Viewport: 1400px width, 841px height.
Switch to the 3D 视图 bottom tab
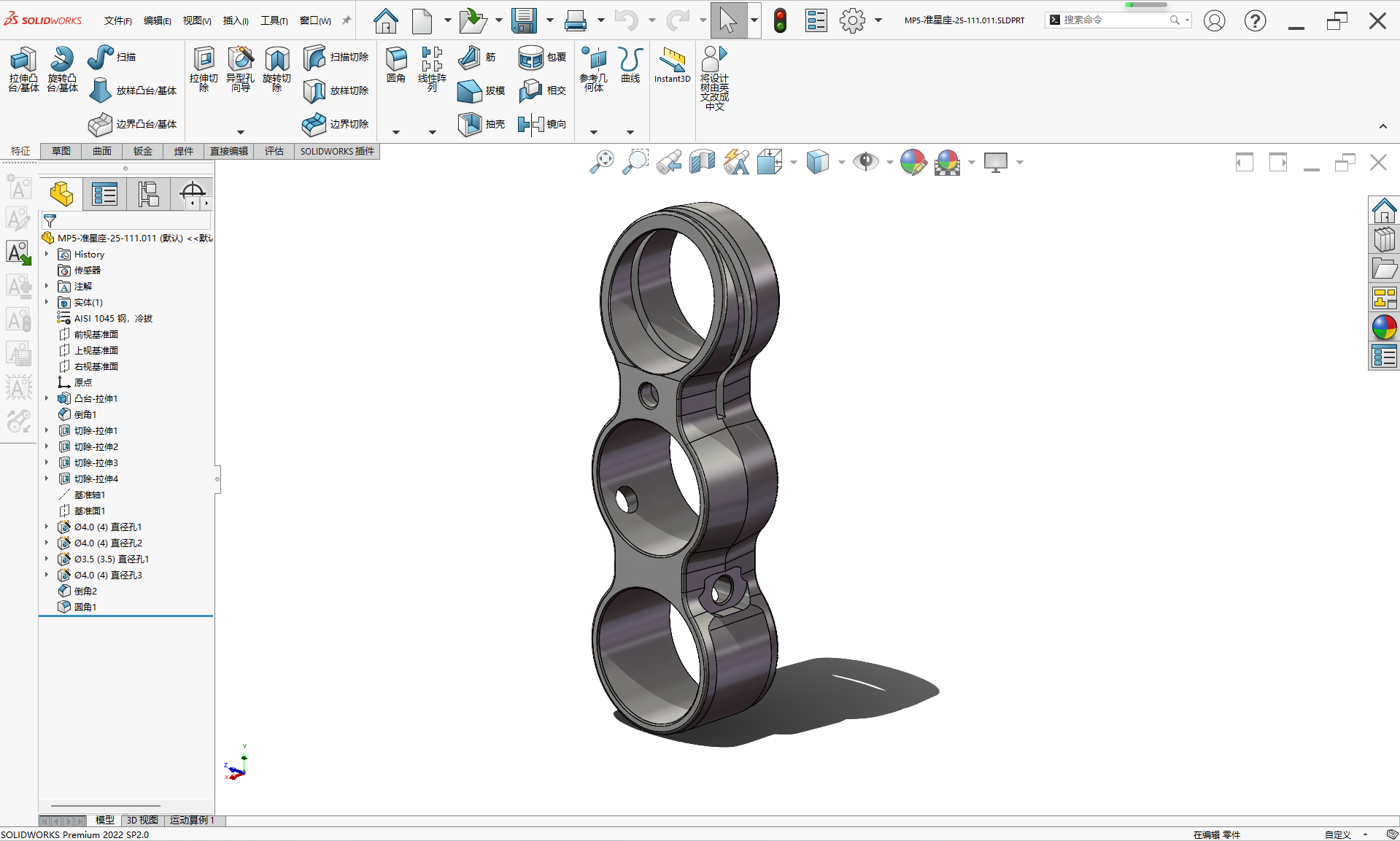(x=142, y=821)
